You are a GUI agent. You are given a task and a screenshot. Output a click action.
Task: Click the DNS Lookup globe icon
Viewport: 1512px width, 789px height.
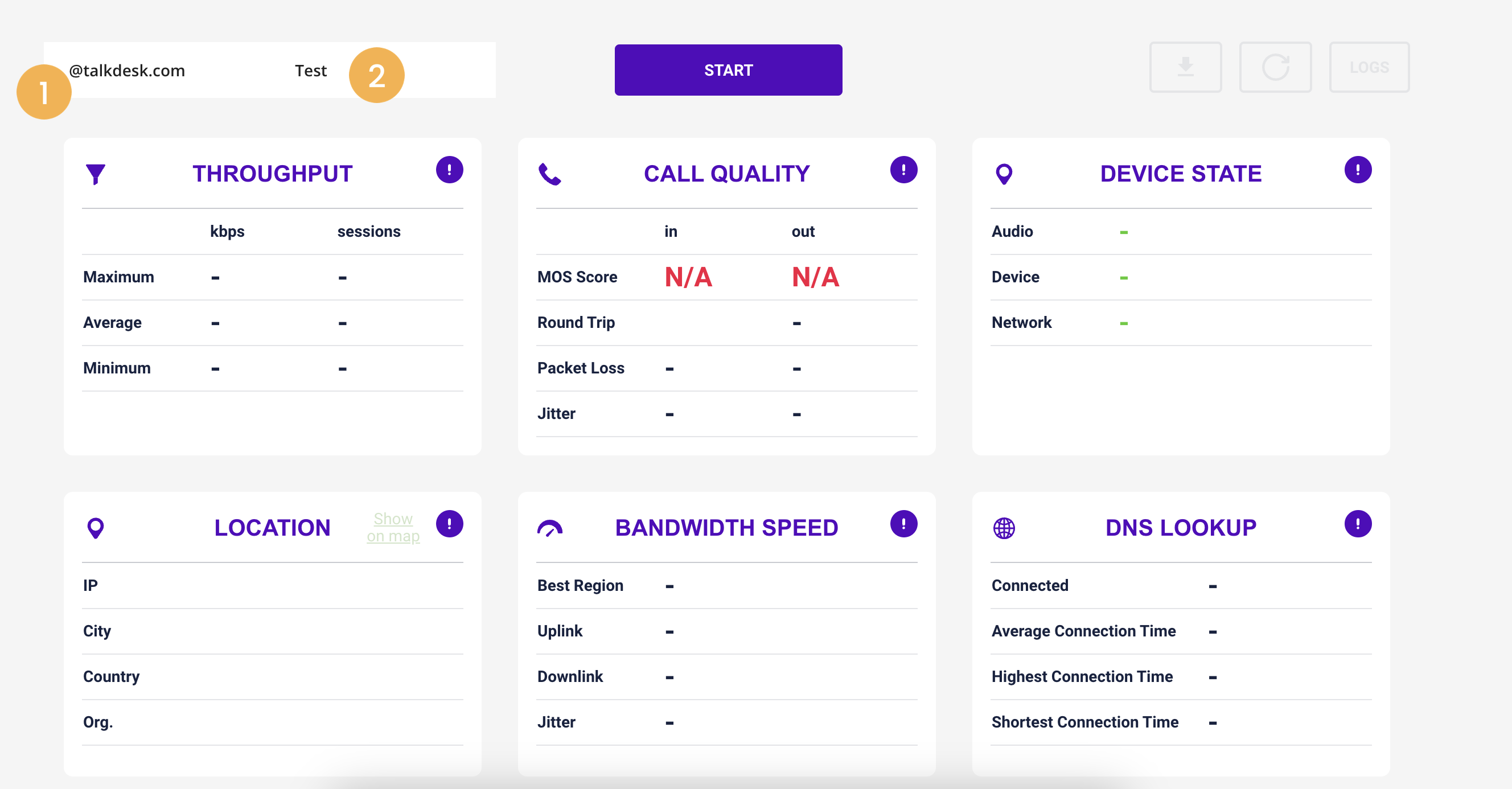pyautogui.click(x=1004, y=528)
